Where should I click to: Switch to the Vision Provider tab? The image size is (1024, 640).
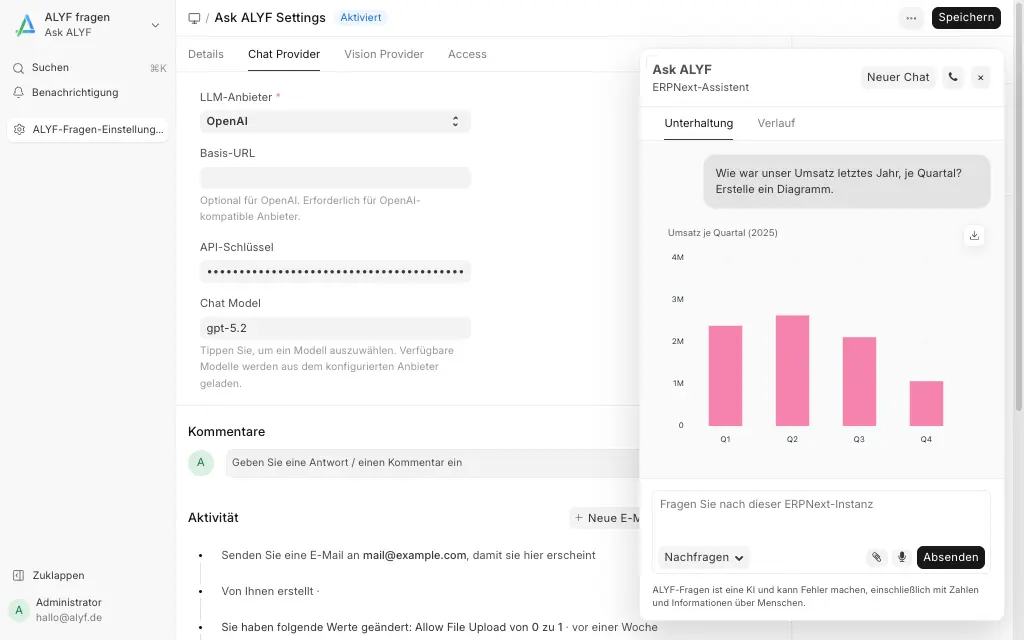(x=384, y=54)
